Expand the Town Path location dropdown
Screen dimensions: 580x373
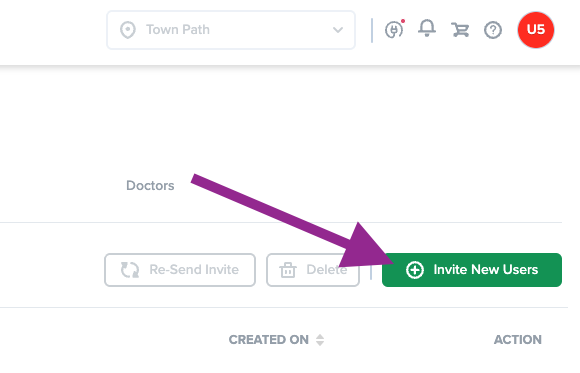(231, 30)
